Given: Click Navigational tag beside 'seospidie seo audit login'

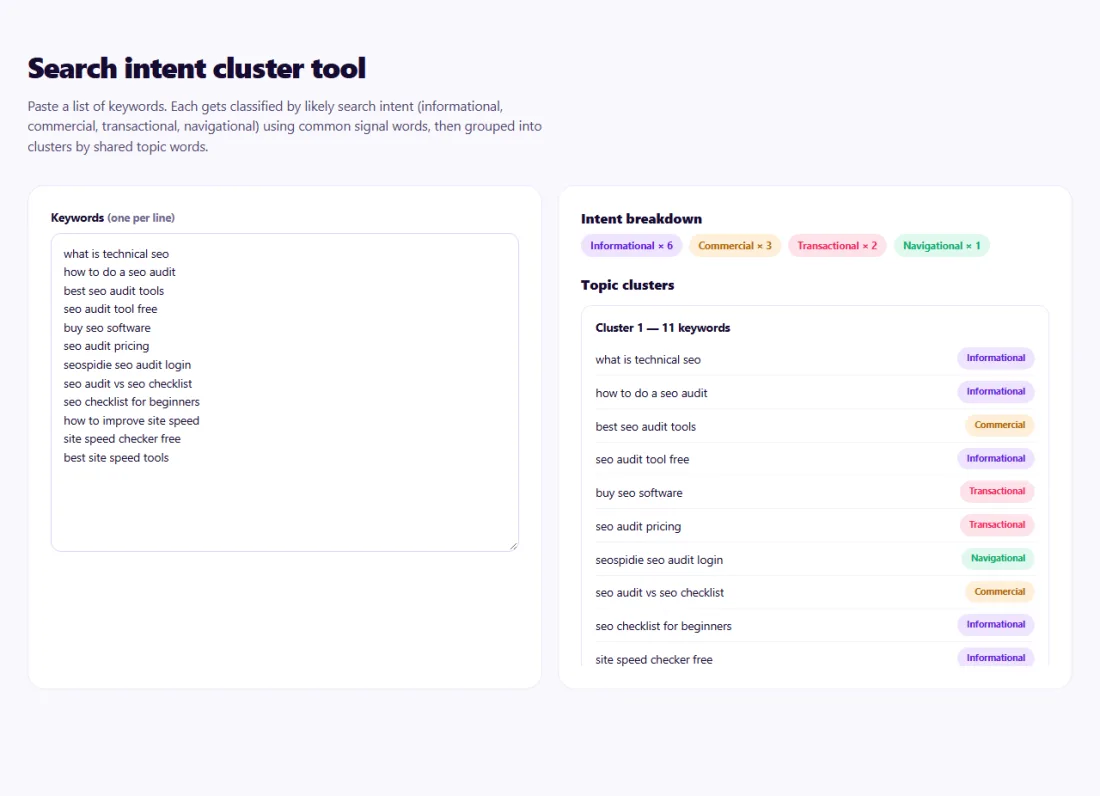Looking at the screenshot, I should coord(998,558).
